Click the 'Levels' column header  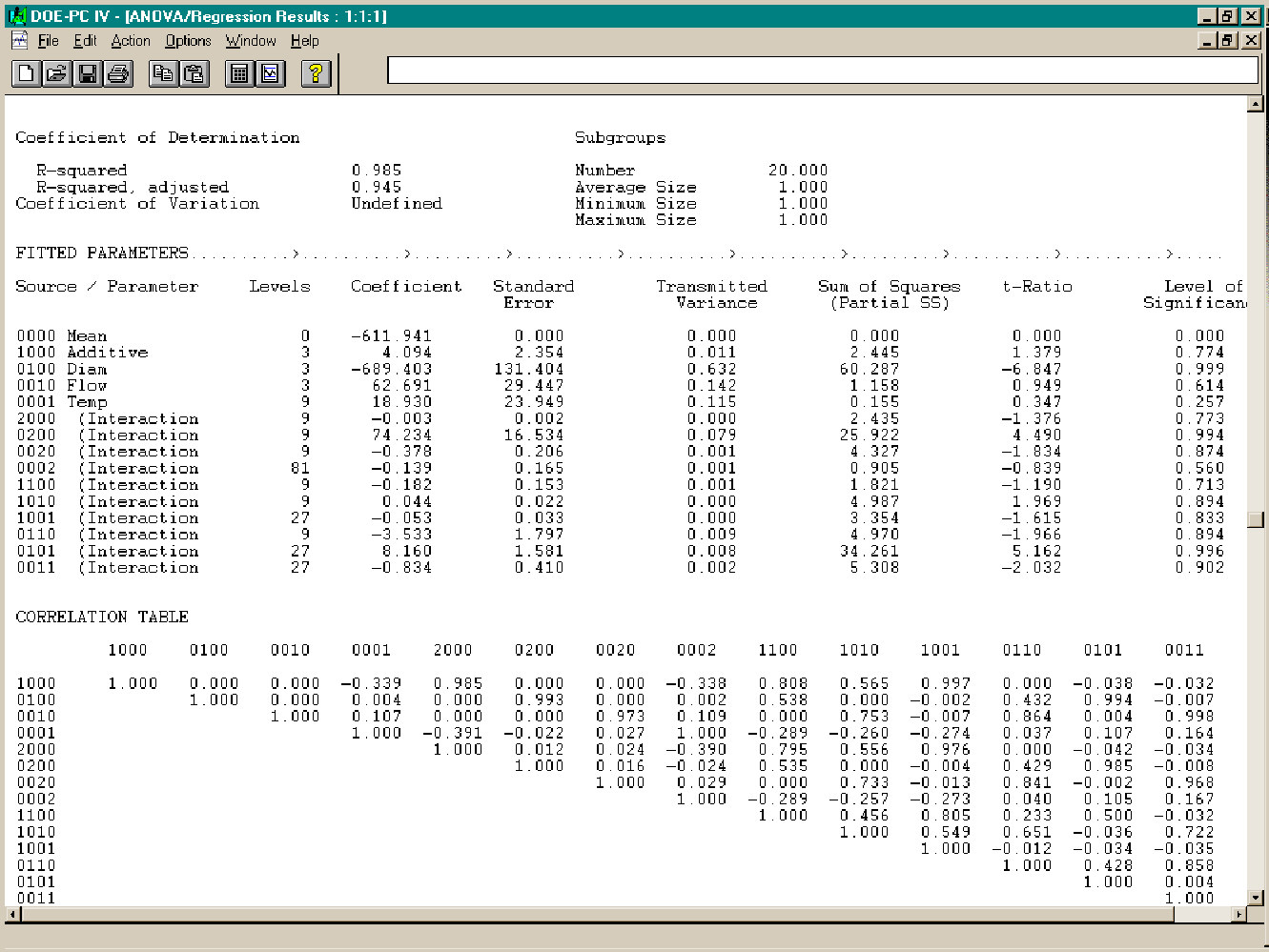[x=280, y=286]
